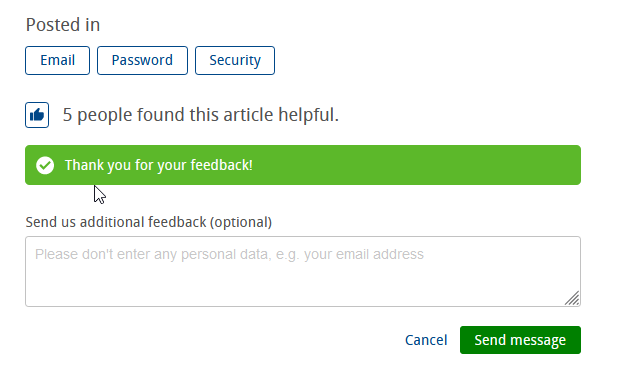Dismiss the feedback form via Cancel
620x374 pixels.
tap(426, 340)
